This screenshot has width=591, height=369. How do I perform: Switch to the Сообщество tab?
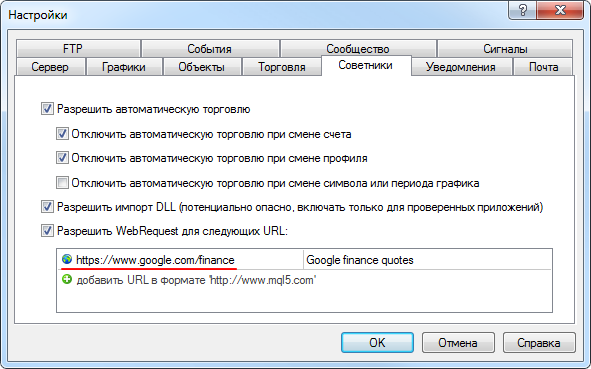pyautogui.click(x=358, y=49)
